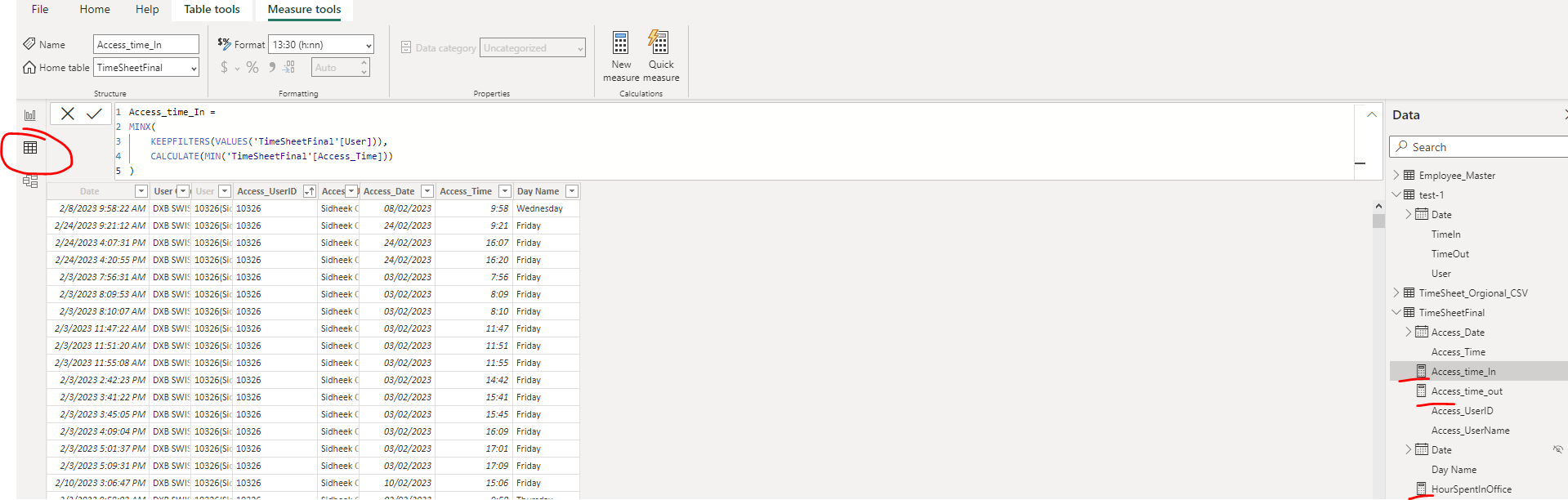Select HourSpentInOffice measure icon

coord(1421,489)
